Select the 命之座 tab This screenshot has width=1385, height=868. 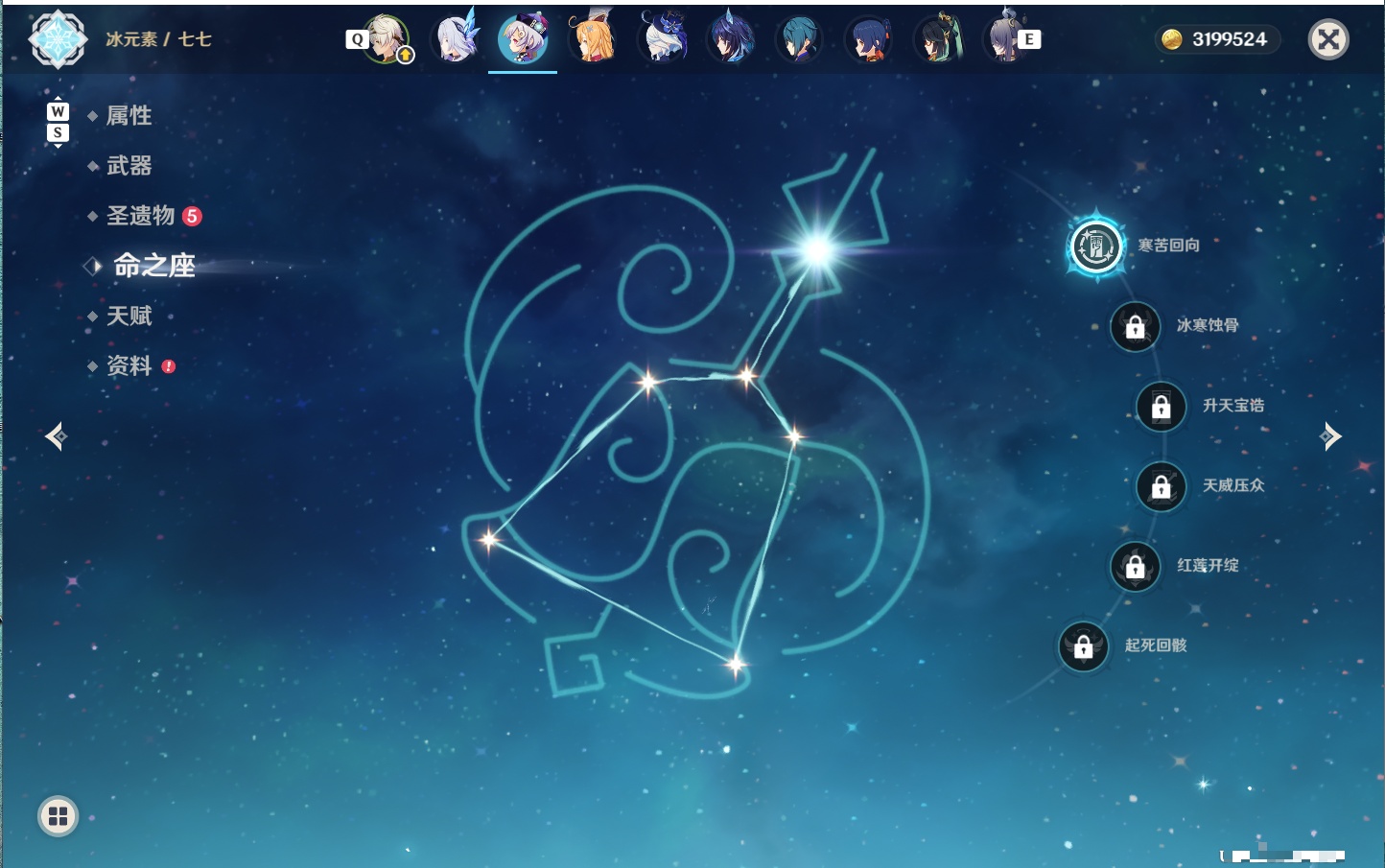[x=153, y=266]
